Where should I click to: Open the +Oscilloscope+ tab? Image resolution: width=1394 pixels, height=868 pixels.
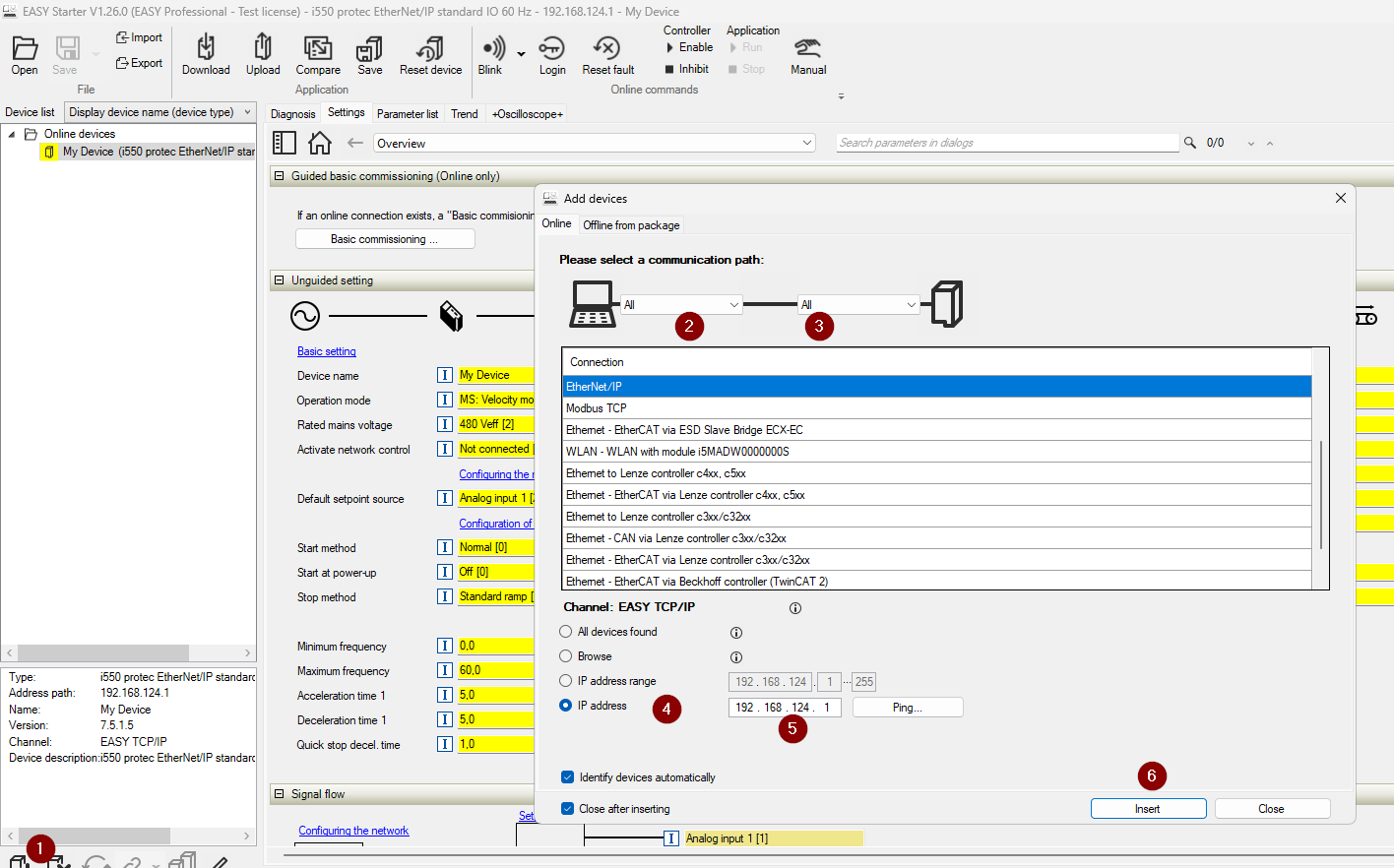(528, 114)
